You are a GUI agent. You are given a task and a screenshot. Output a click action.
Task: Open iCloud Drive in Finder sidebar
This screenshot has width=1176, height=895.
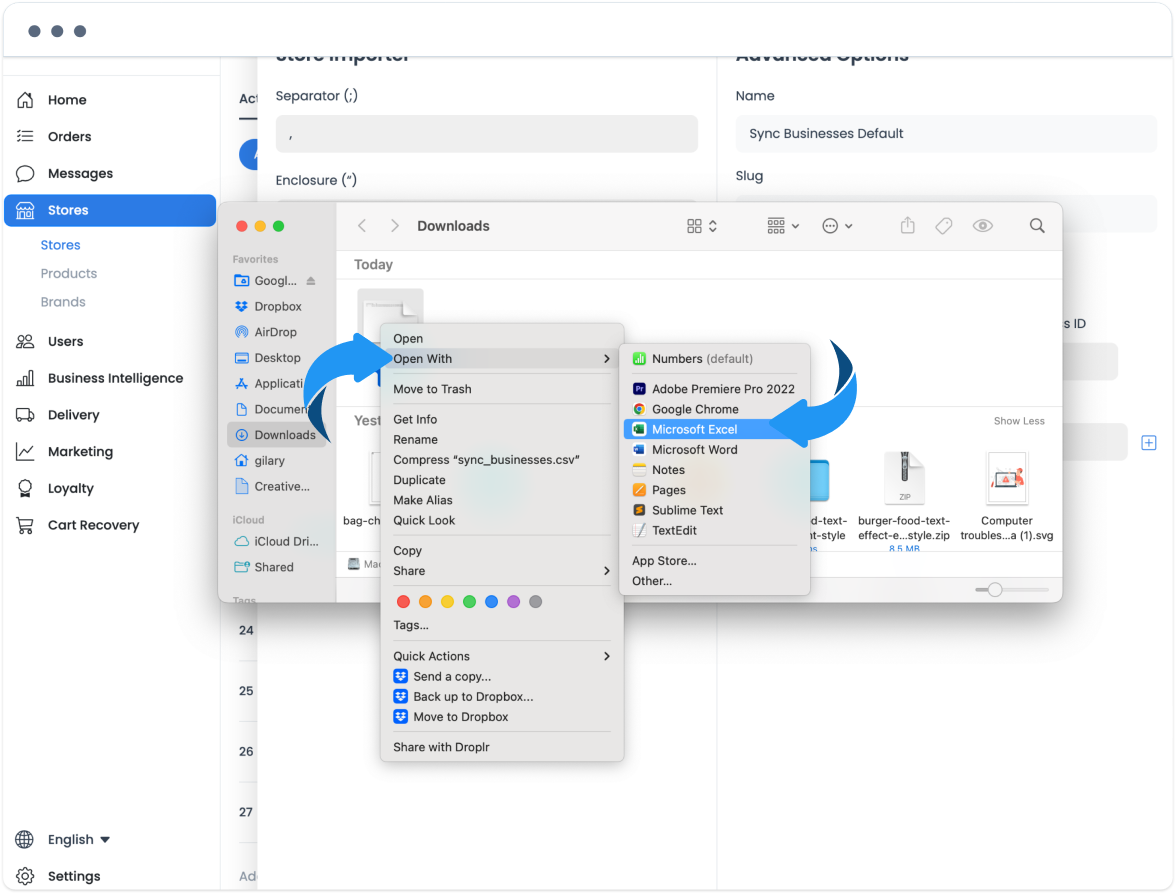point(286,542)
